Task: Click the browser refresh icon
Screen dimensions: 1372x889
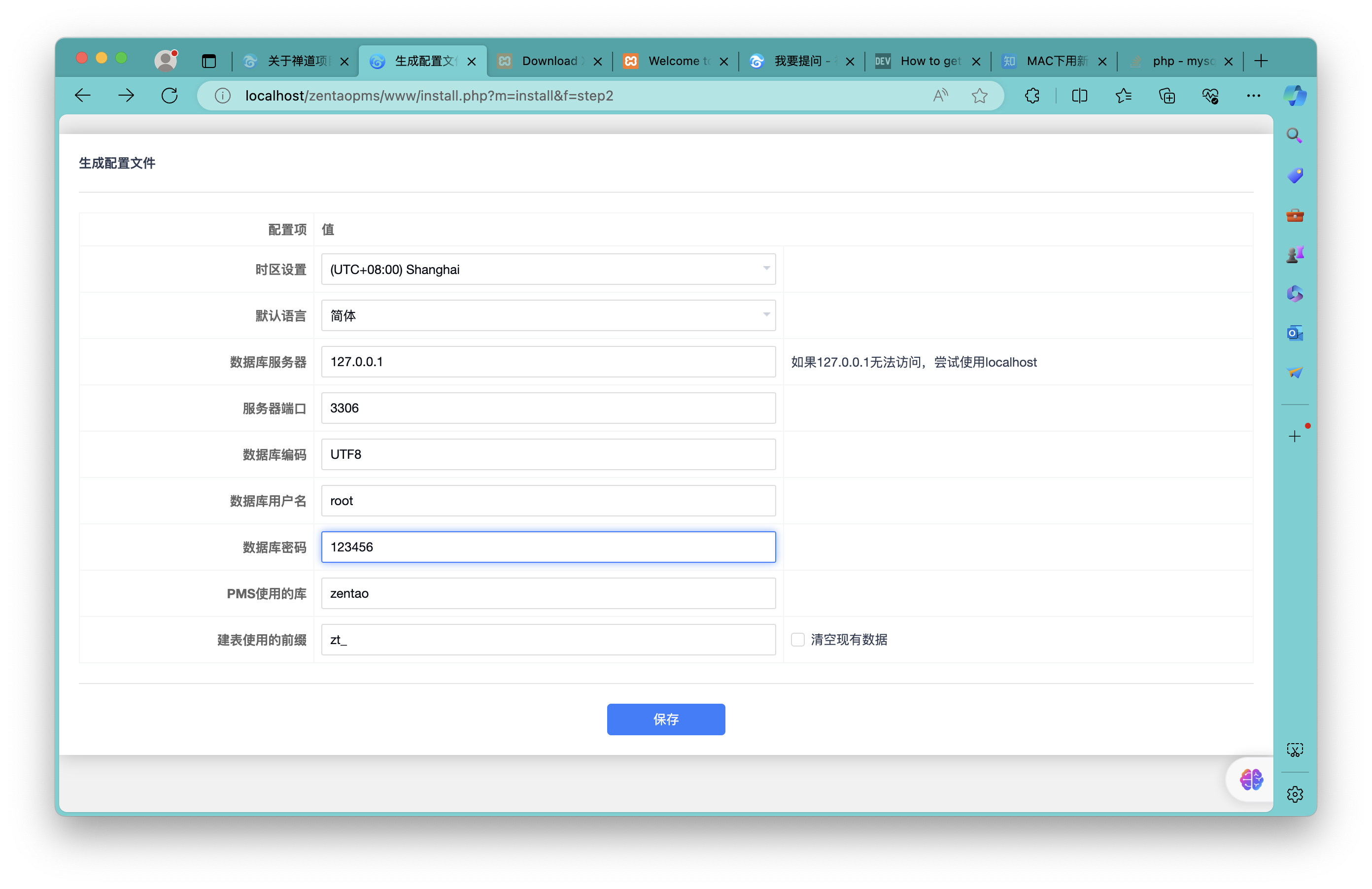Action: pyautogui.click(x=170, y=96)
